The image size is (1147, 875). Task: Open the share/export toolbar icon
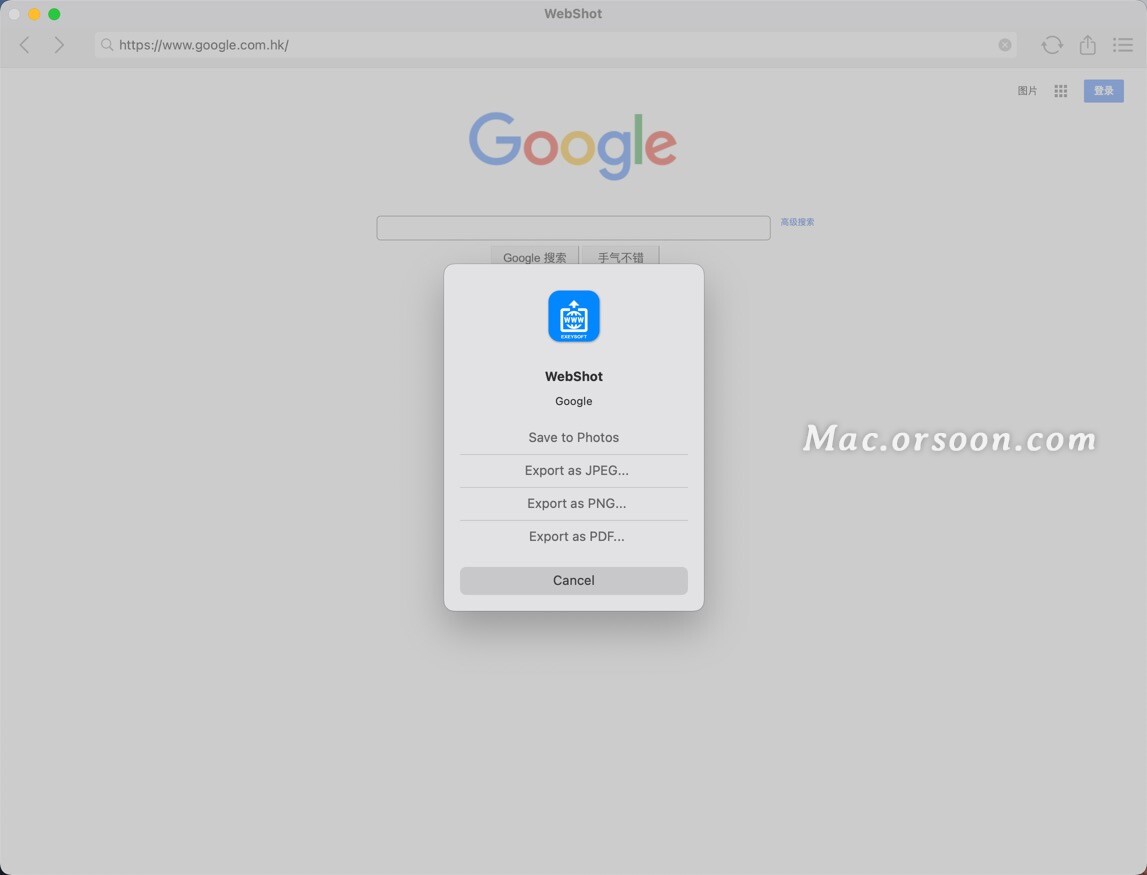pyautogui.click(x=1088, y=45)
